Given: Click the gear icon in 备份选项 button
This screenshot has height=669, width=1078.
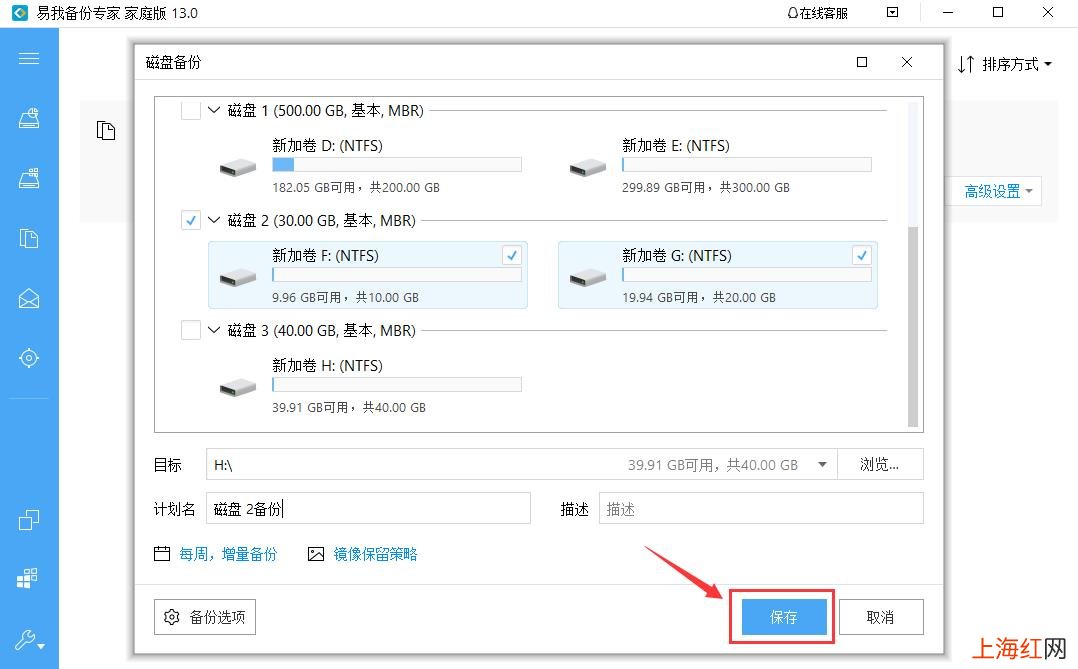Looking at the screenshot, I should [171, 617].
